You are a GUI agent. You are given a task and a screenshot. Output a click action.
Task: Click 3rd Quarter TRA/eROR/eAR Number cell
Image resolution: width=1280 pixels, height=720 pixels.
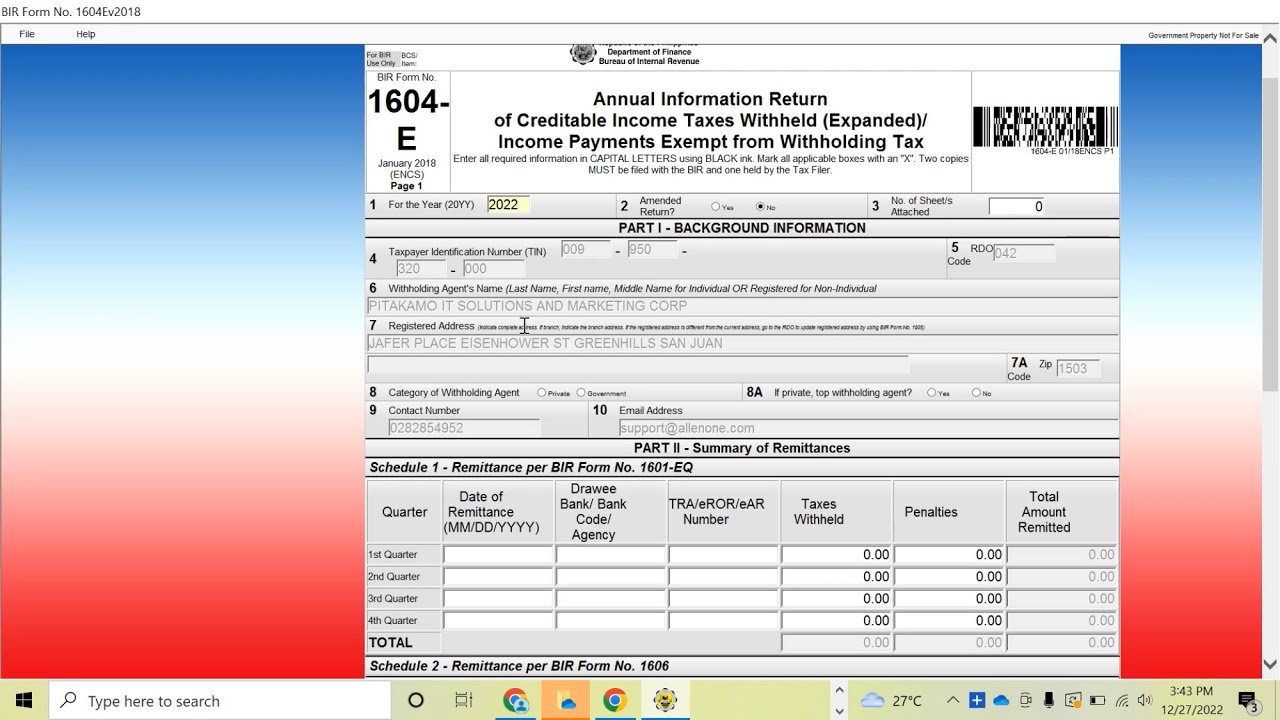click(724, 599)
